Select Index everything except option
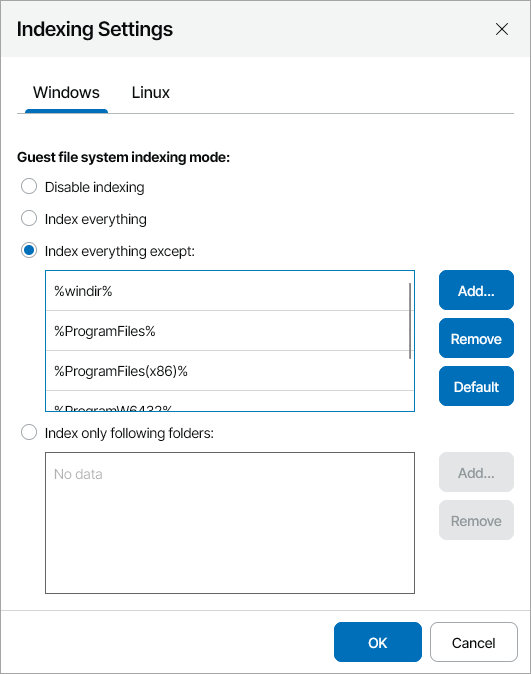The height and width of the screenshot is (674, 531). (x=29, y=250)
